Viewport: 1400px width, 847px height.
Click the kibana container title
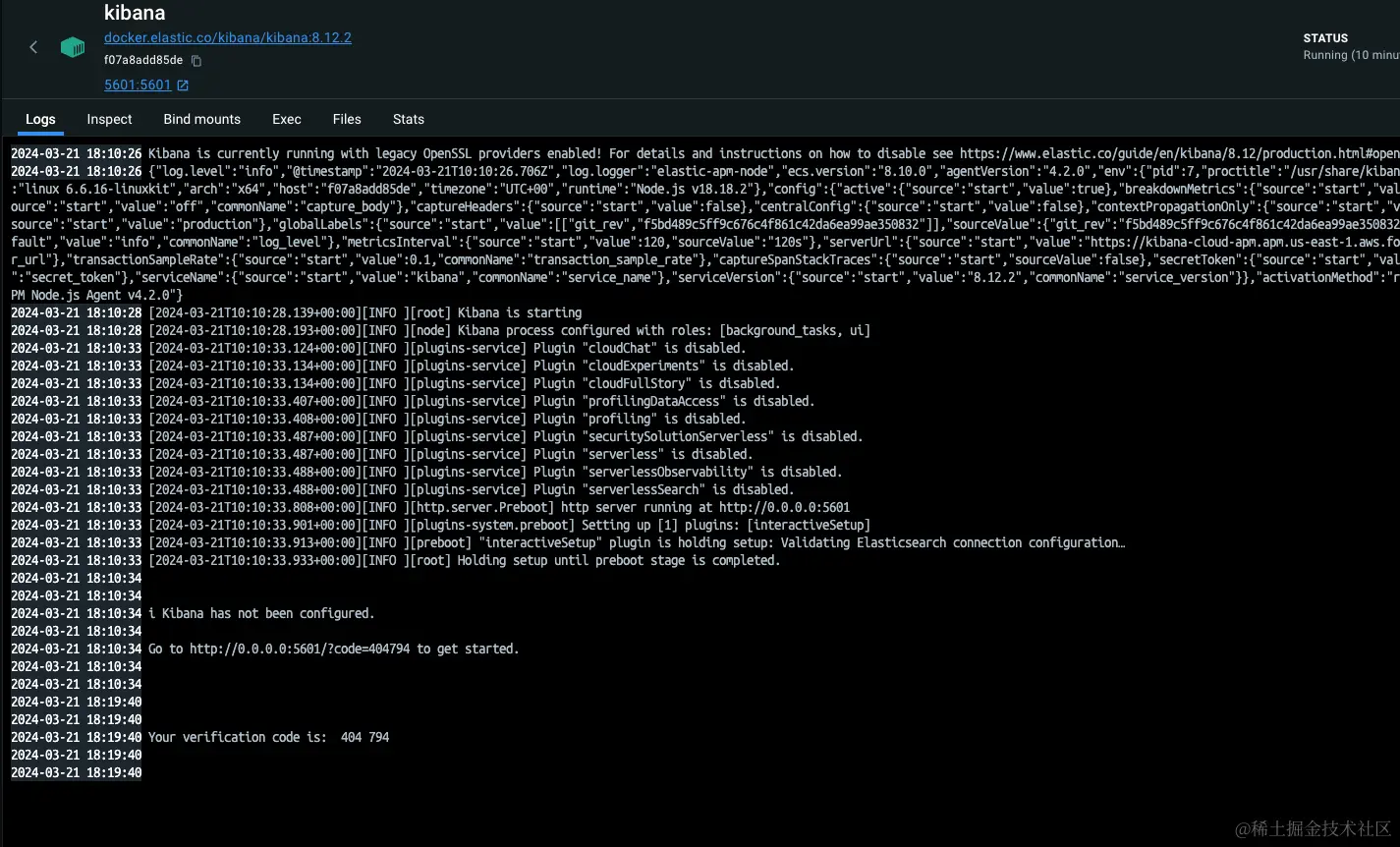[135, 13]
